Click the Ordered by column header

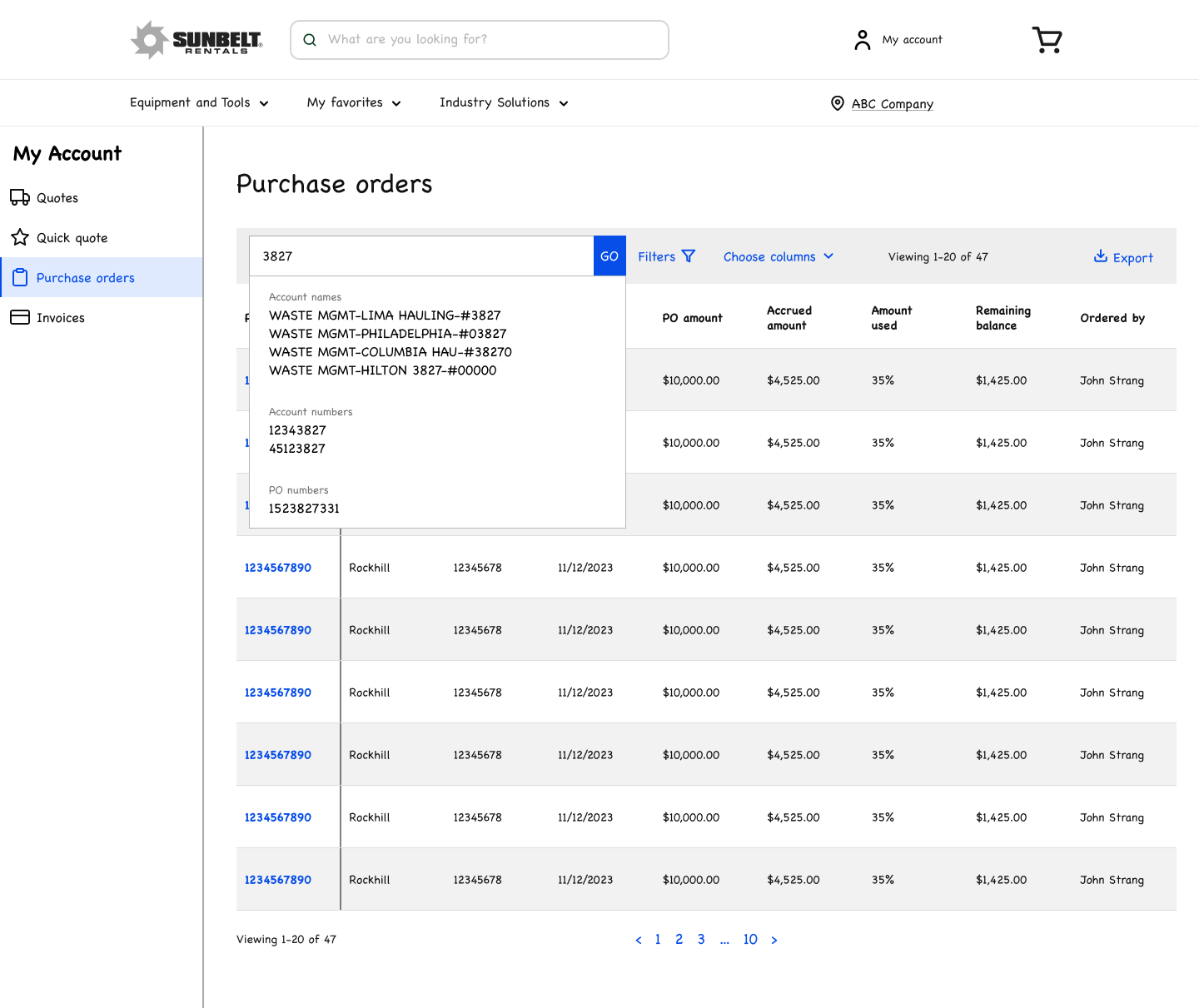pos(1112,318)
